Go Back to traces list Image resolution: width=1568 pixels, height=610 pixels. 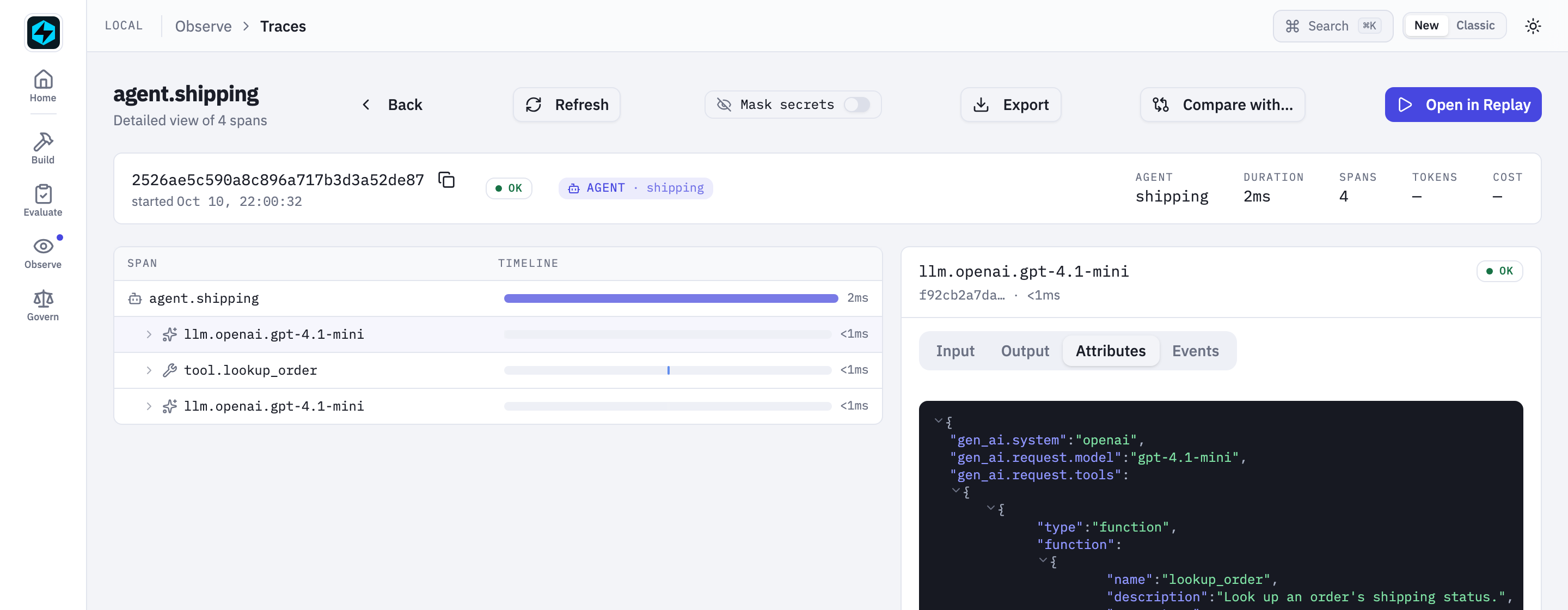(392, 105)
